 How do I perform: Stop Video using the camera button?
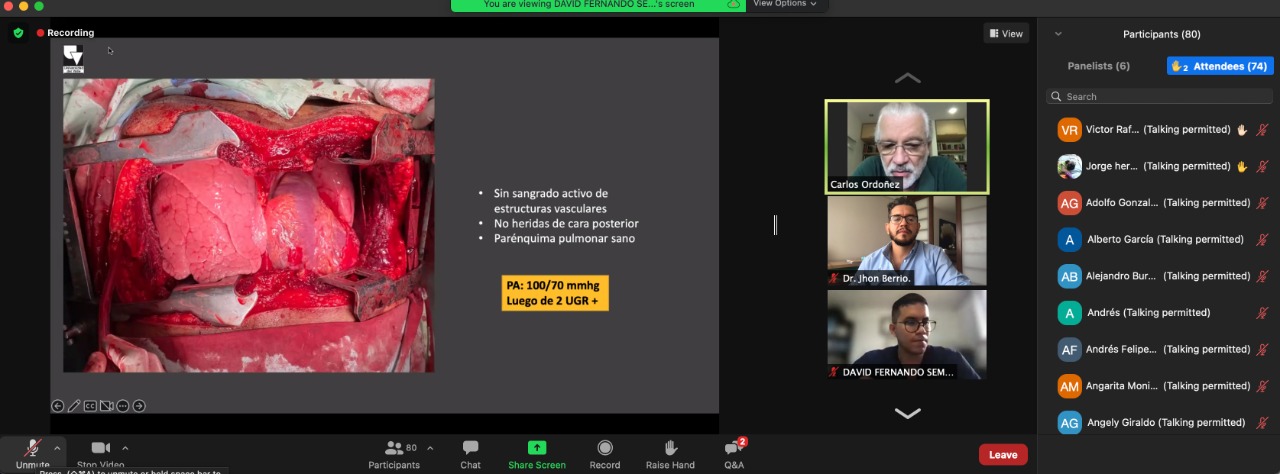[x=100, y=448]
